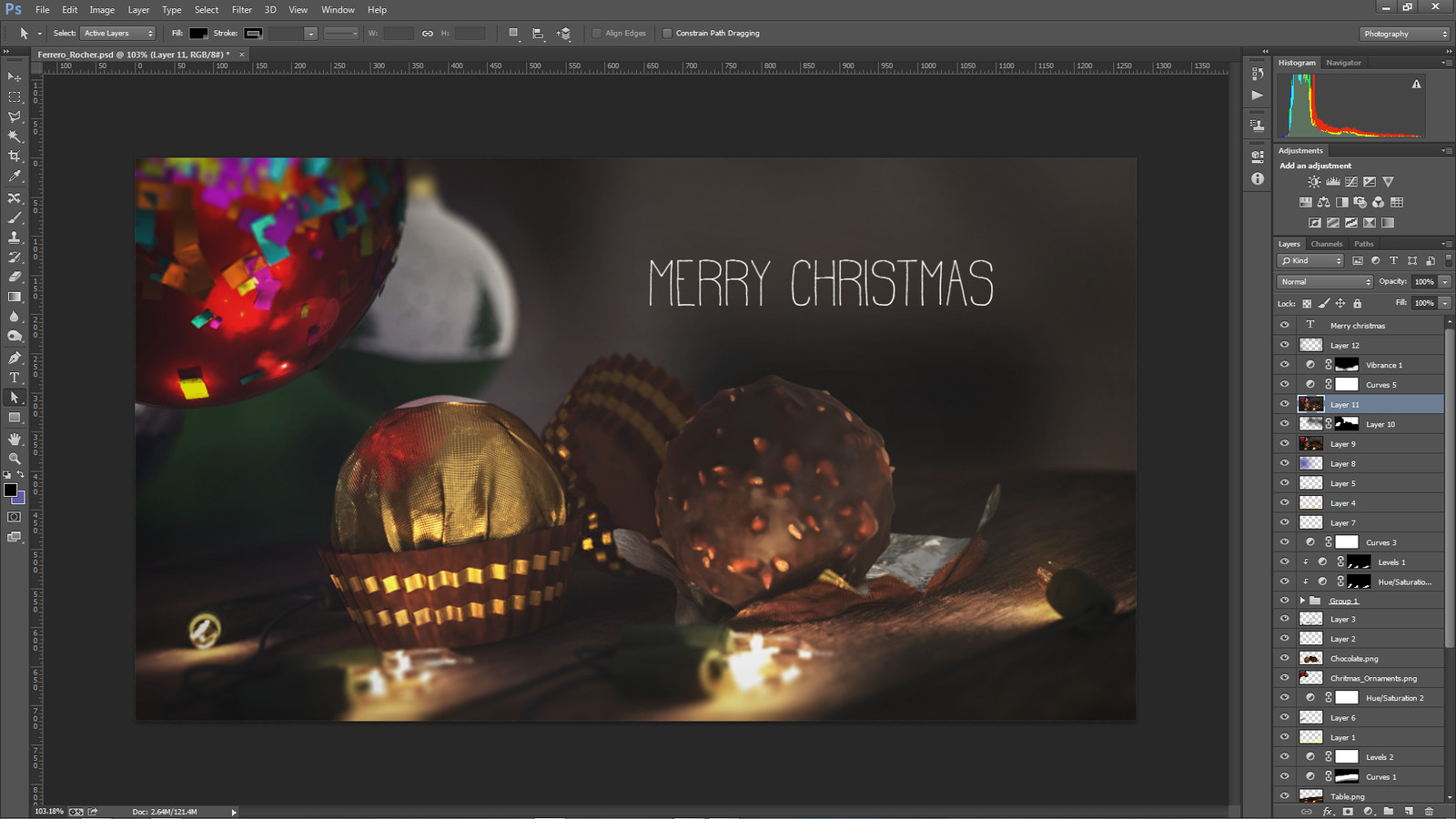Select the Brush tool
Screen dimensions: 1456x819
(15, 218)
